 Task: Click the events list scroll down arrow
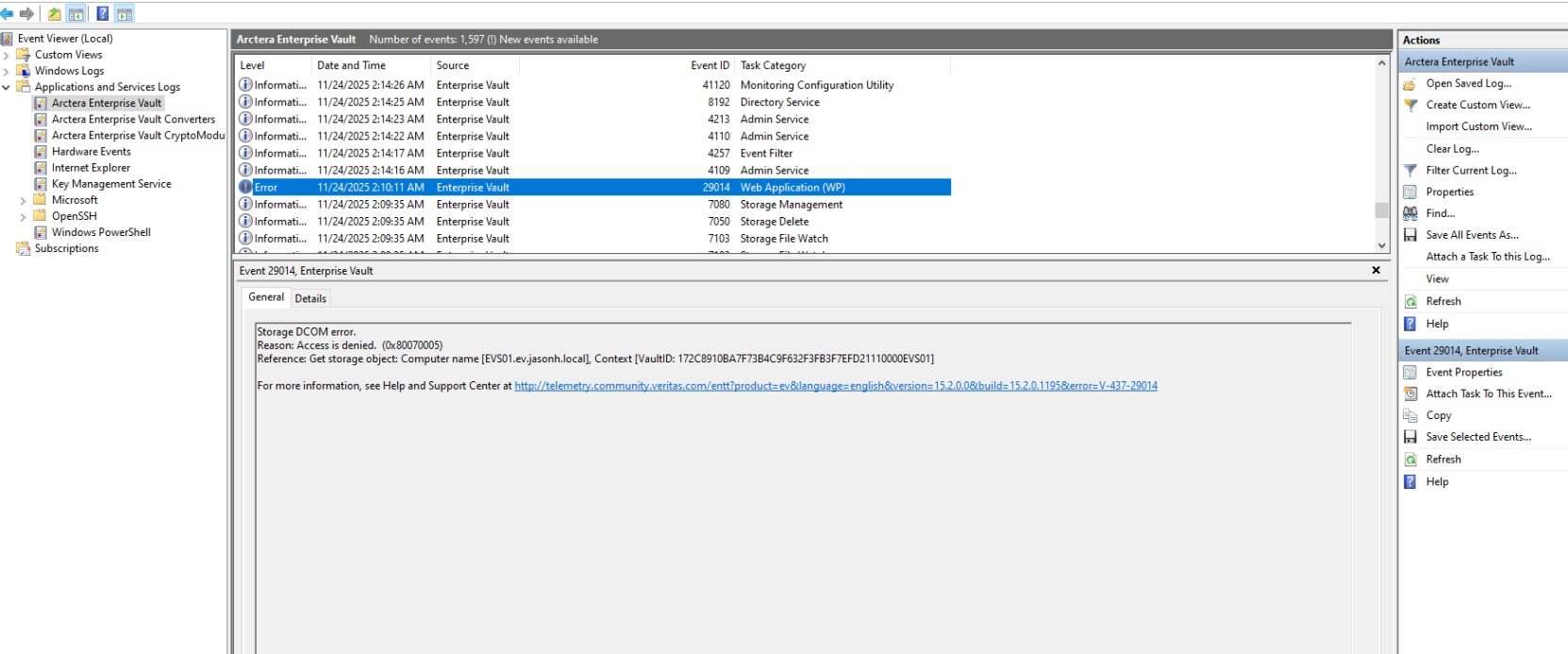coord(1382,245)
